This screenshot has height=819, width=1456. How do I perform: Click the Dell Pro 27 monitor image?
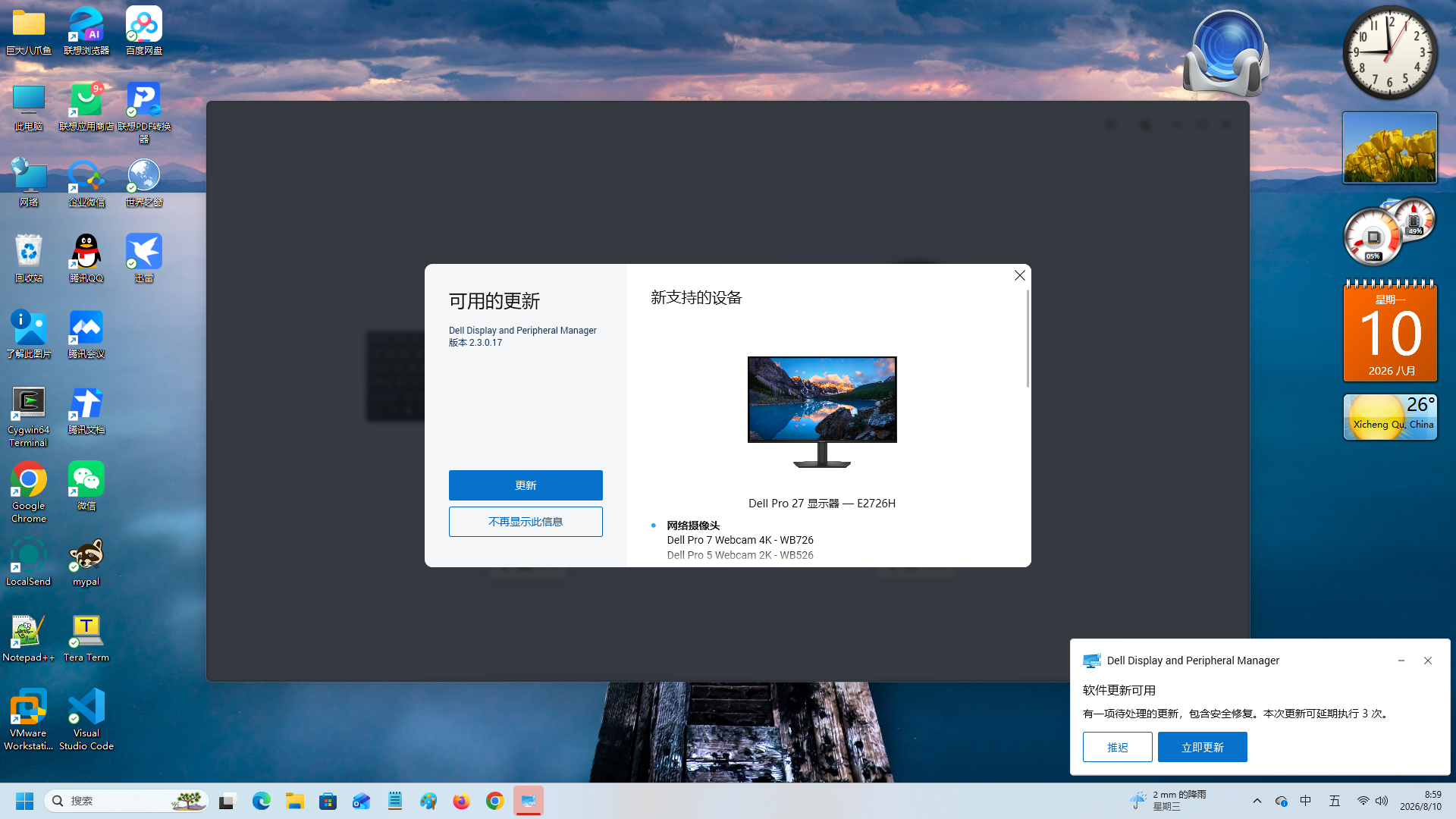click(822, 412)
